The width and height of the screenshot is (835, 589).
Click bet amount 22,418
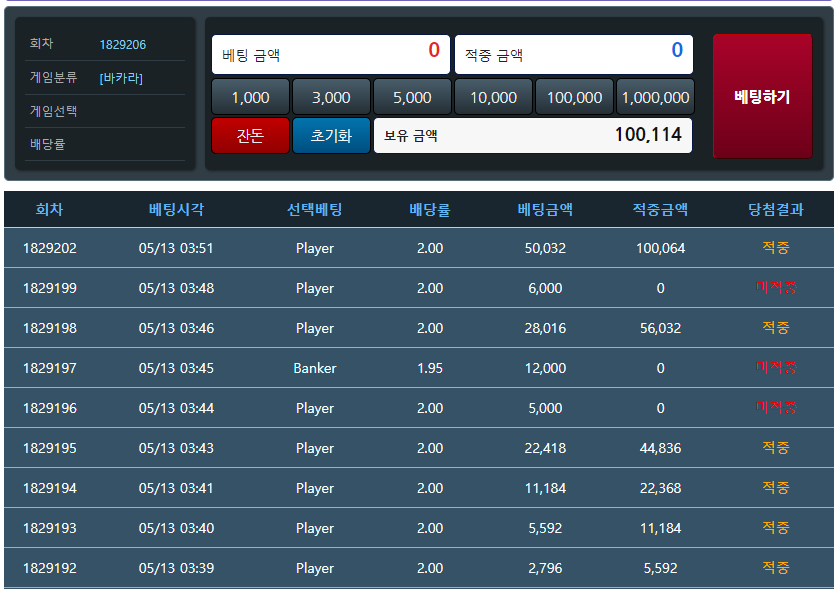click(545, 448)
